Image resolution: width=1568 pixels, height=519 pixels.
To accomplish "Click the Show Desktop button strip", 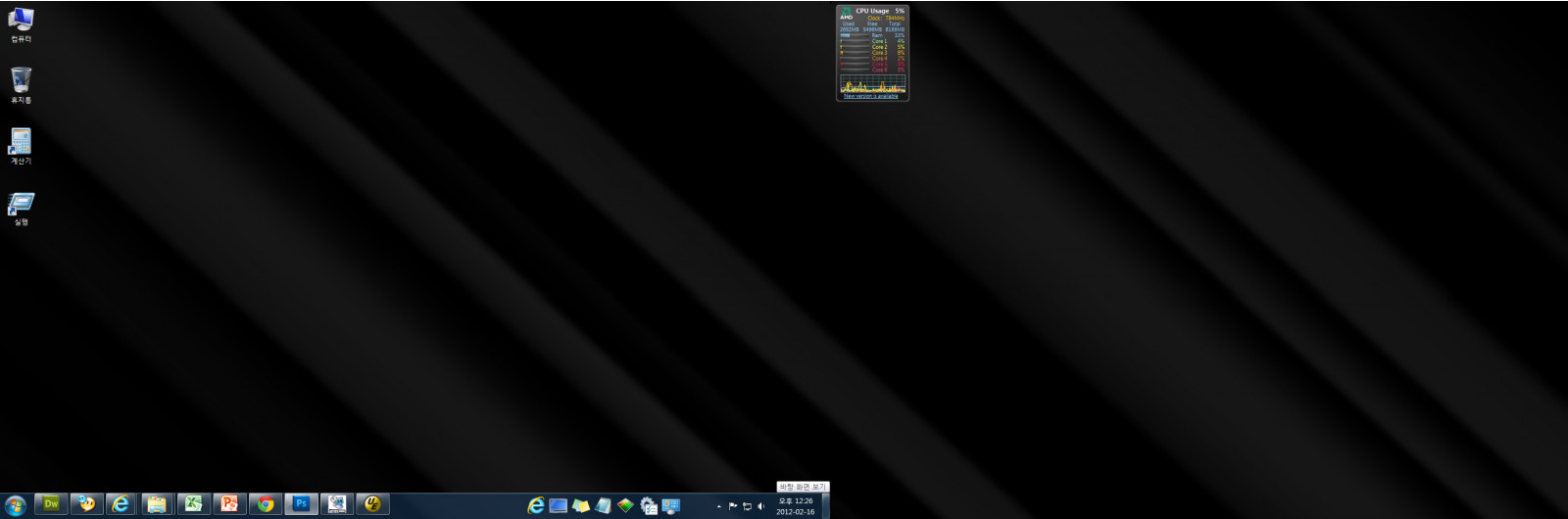I will point(825,506).
